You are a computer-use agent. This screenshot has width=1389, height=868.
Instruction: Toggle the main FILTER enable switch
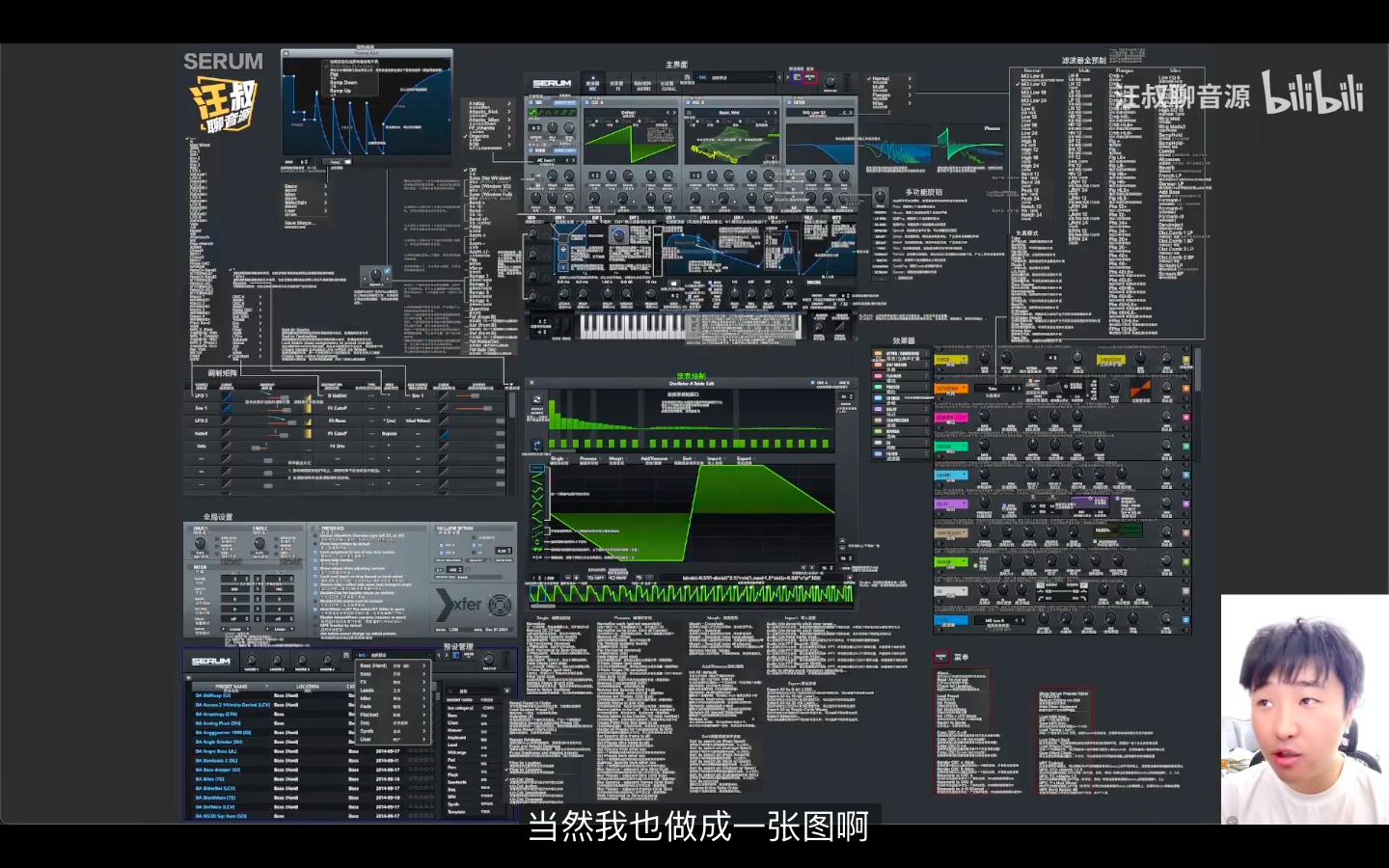(x=789, y=102)
